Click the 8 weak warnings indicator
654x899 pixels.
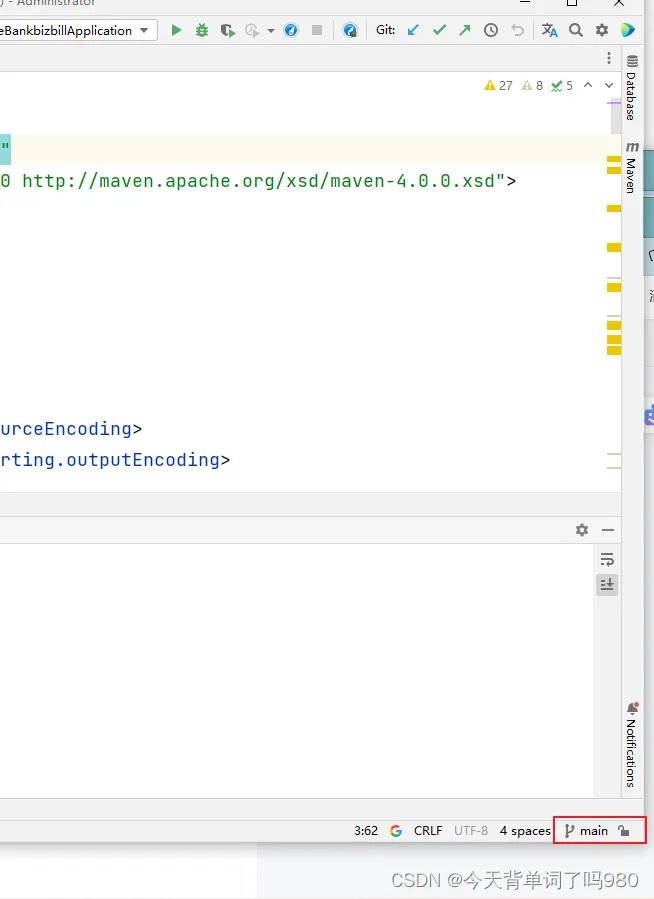tap(532, 85)
